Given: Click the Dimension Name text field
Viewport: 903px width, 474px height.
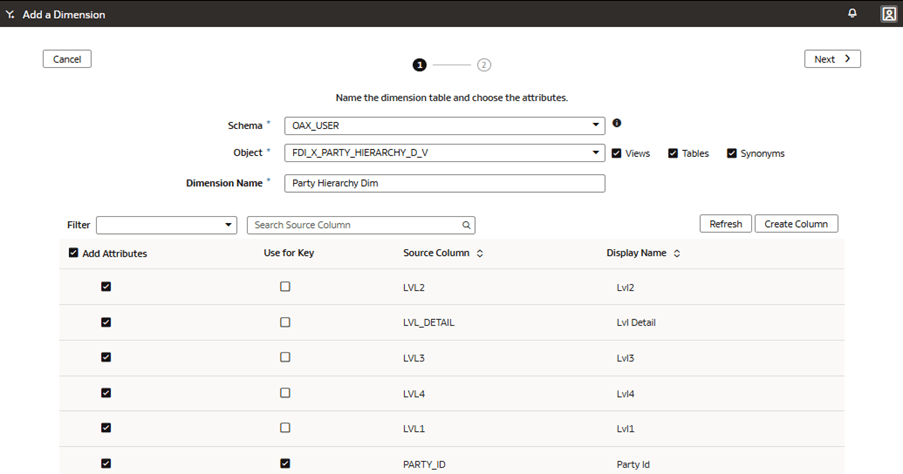Looking at the screenshot, I should (x=445, y=183).
